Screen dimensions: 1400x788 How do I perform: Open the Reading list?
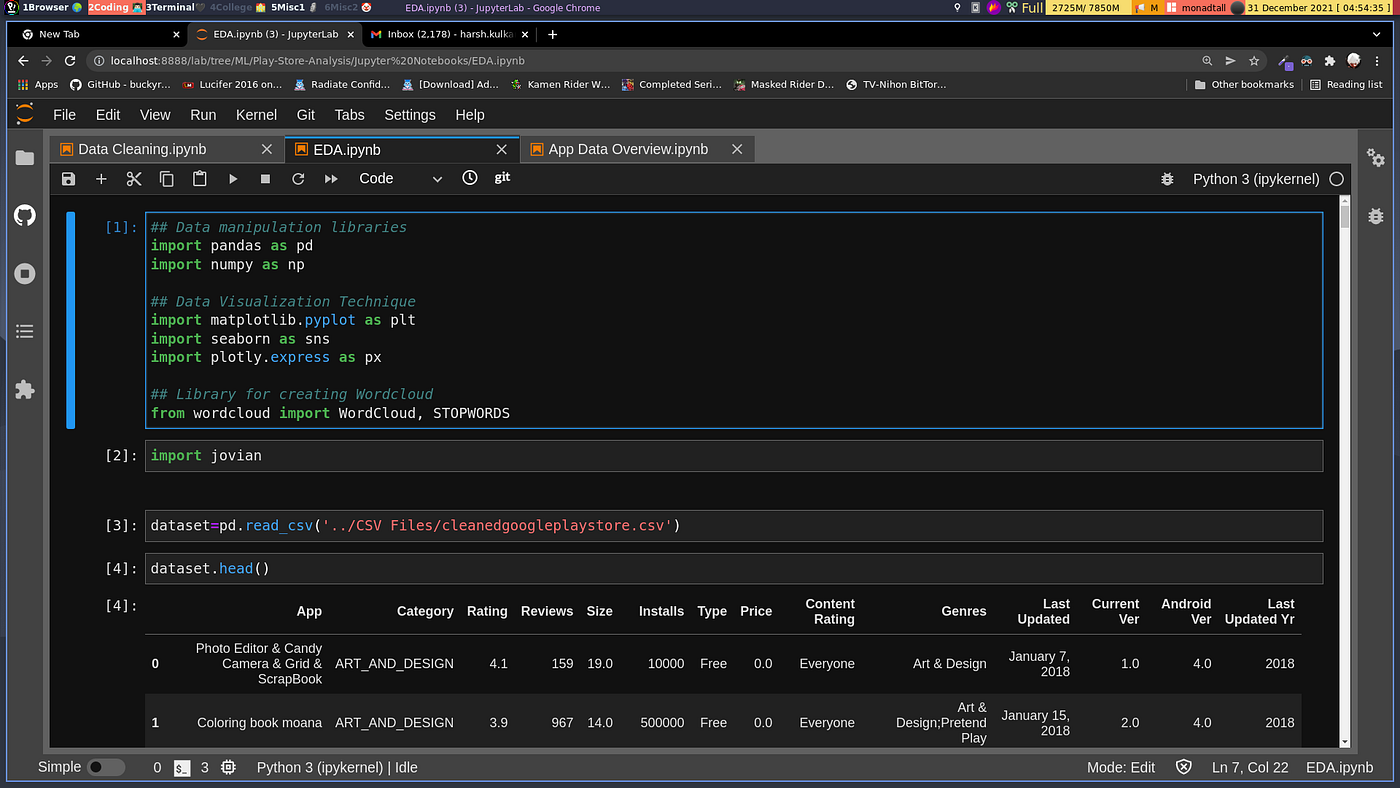click(x=1346, y=85)
